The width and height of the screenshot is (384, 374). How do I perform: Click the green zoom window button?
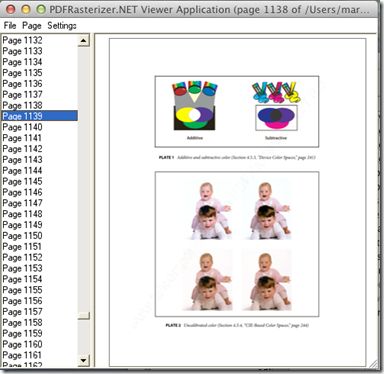coord(41,9)
